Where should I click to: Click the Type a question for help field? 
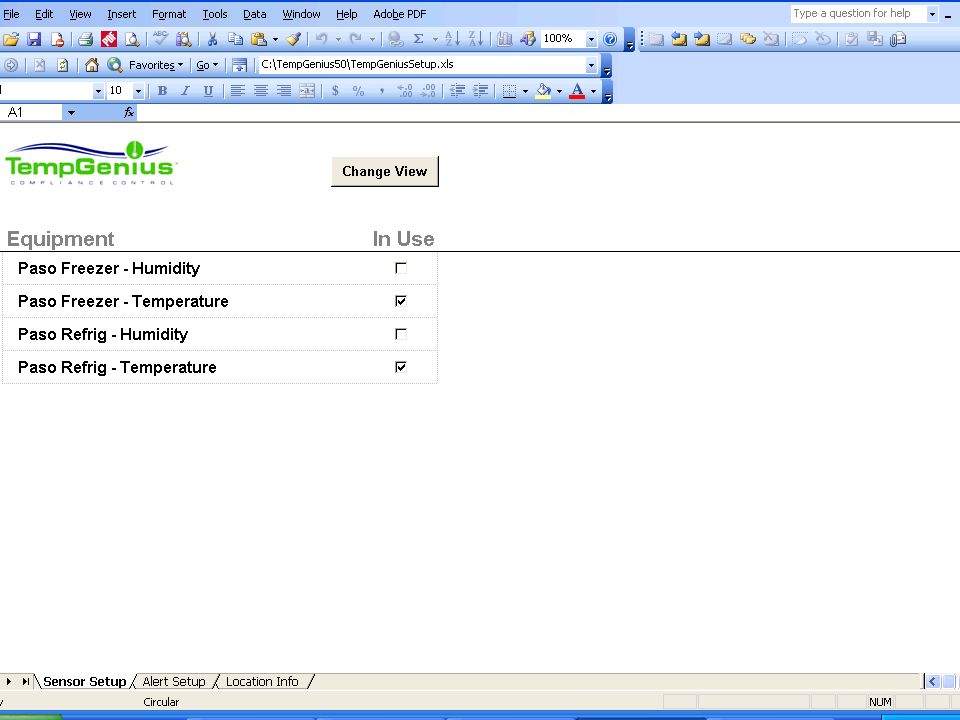click(x=858, y=13)
